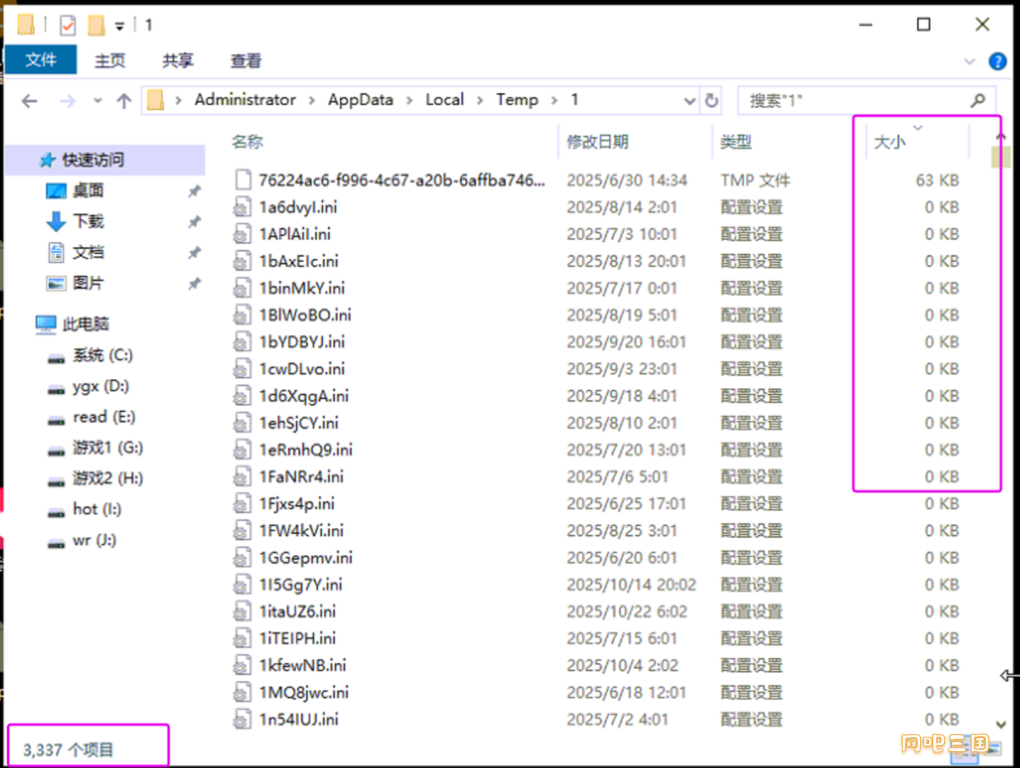The width and height of the screenshot is (1020, 768).
Task: Select the 1a6dvyI.ini file icon
Action: (x=241, y=208)
